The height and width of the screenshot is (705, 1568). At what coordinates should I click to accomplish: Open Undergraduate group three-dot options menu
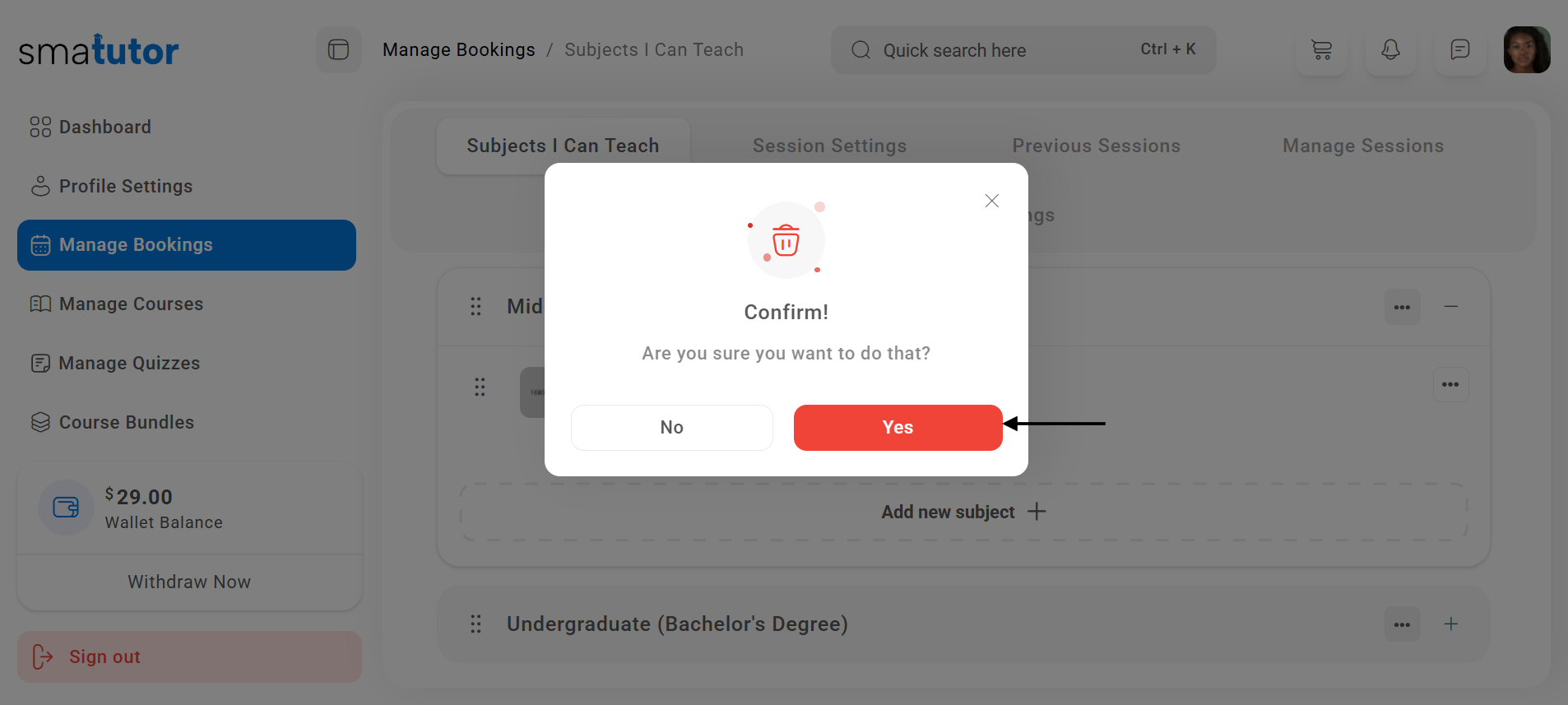[1402, 624]
